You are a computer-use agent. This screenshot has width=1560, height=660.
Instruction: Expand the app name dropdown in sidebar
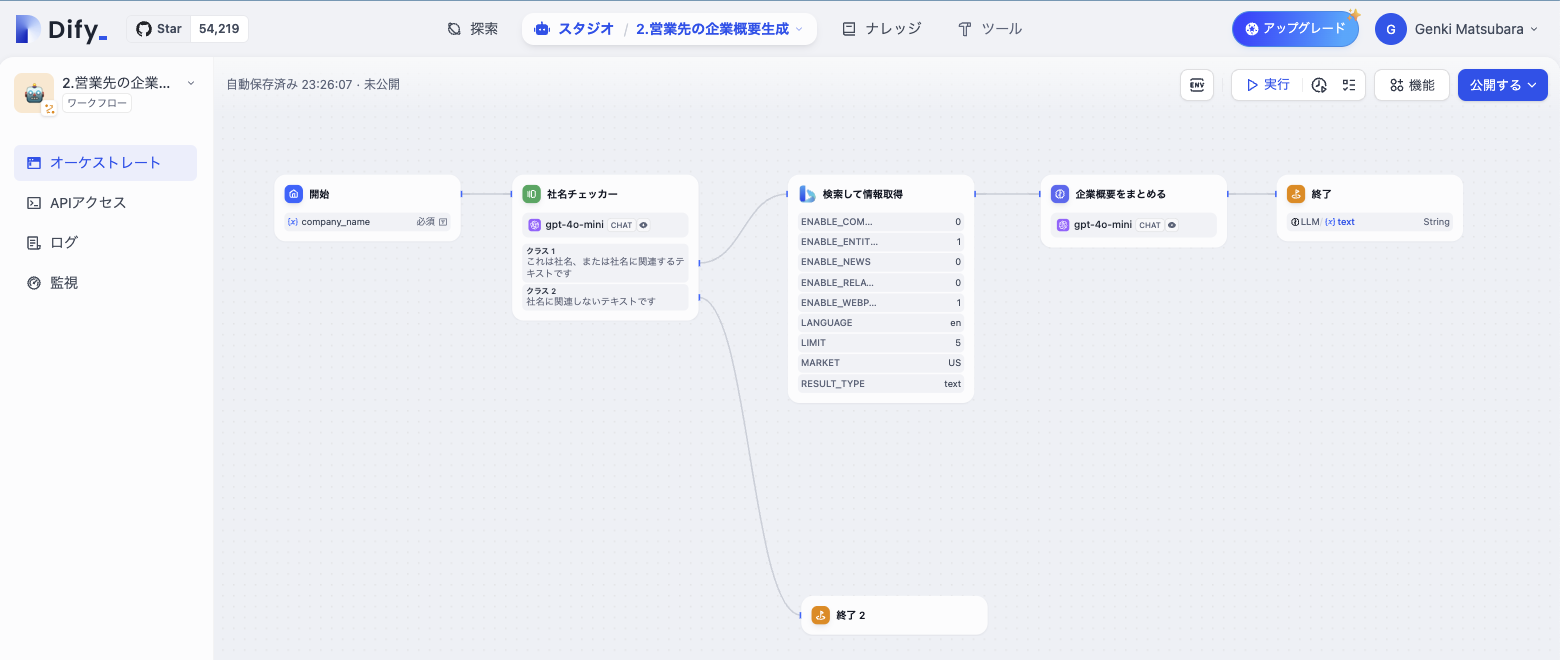[191, 83]
